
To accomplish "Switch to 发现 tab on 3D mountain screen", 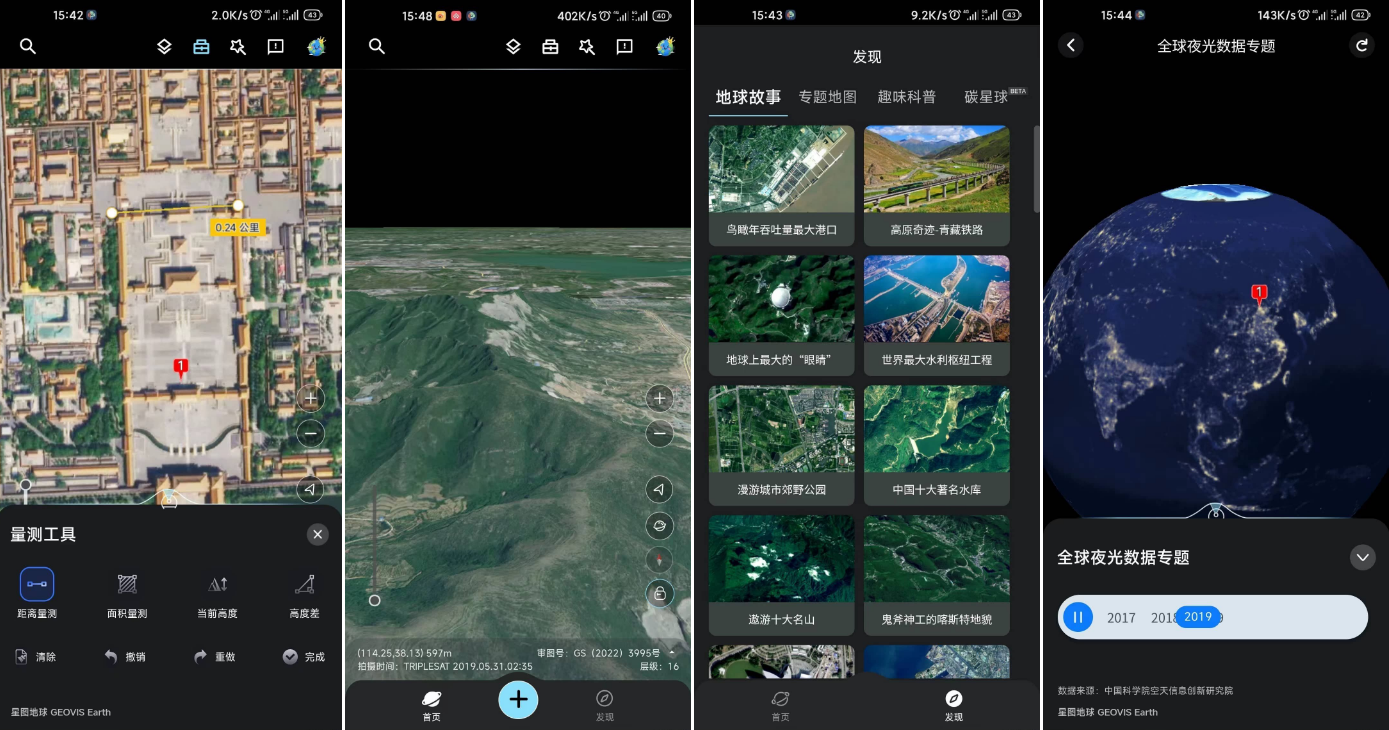I will [x=605, y=705].
